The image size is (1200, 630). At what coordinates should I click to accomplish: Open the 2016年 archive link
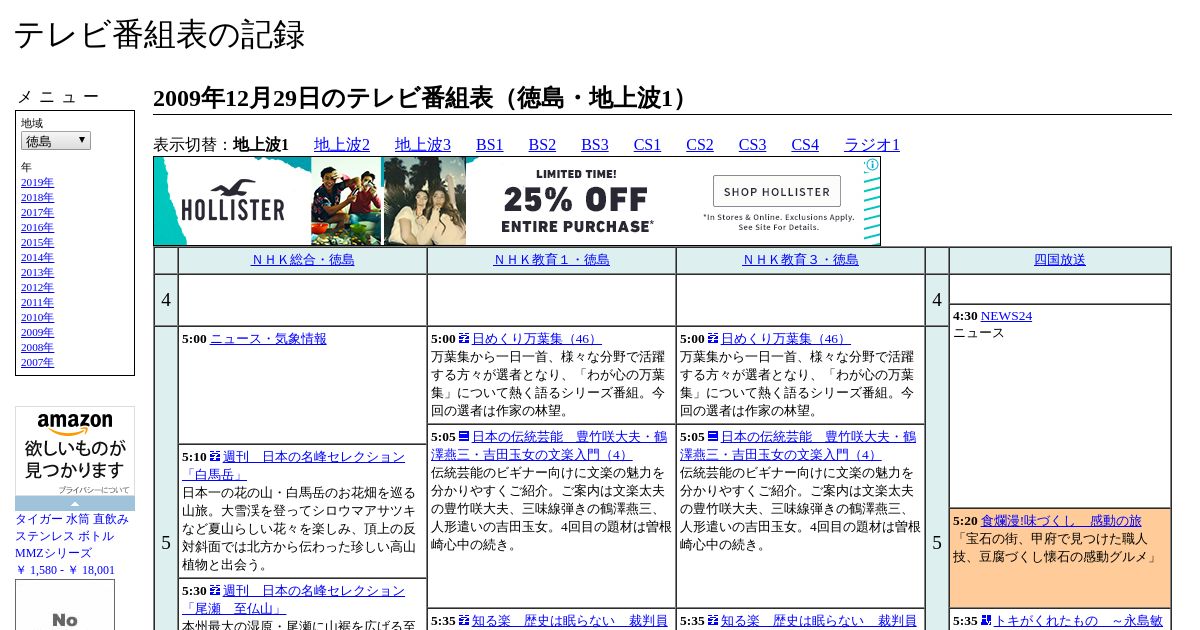[x=37, y=228]
